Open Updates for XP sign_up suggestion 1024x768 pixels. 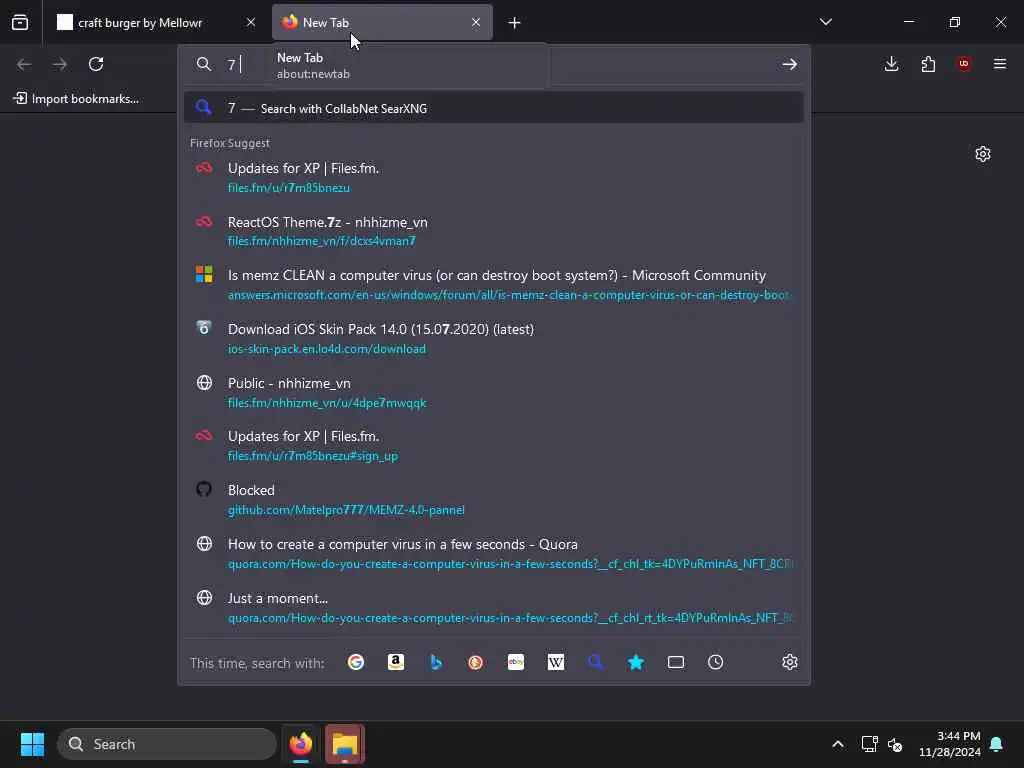pos(494,445)
